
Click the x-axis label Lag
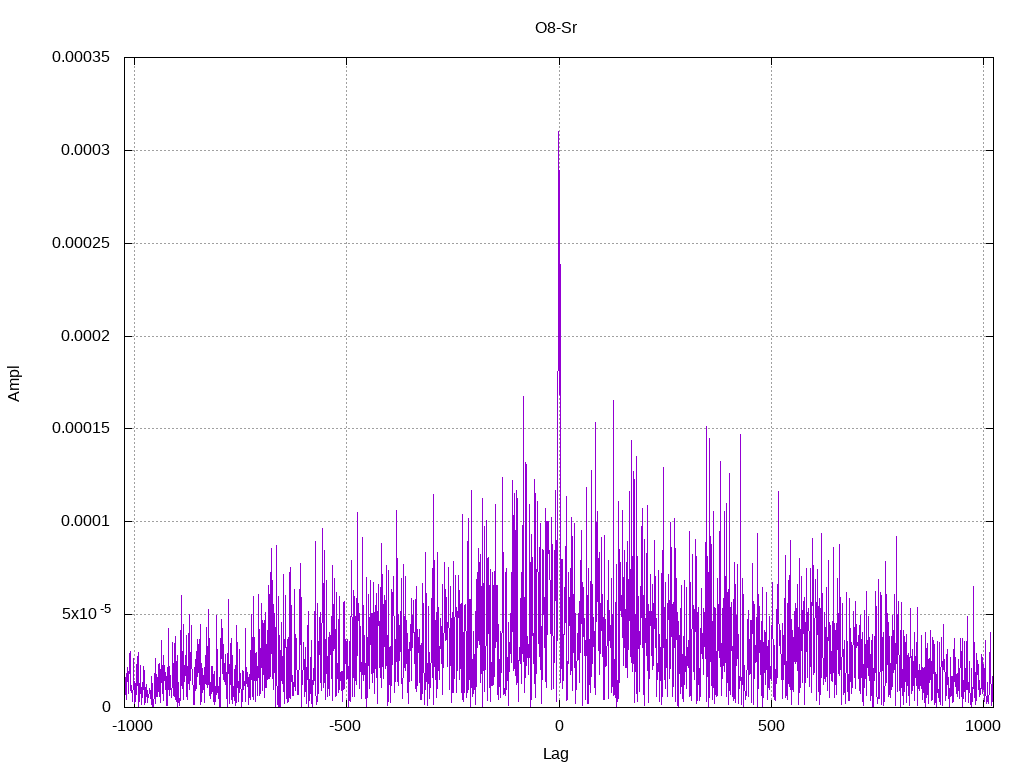(556, 754)
